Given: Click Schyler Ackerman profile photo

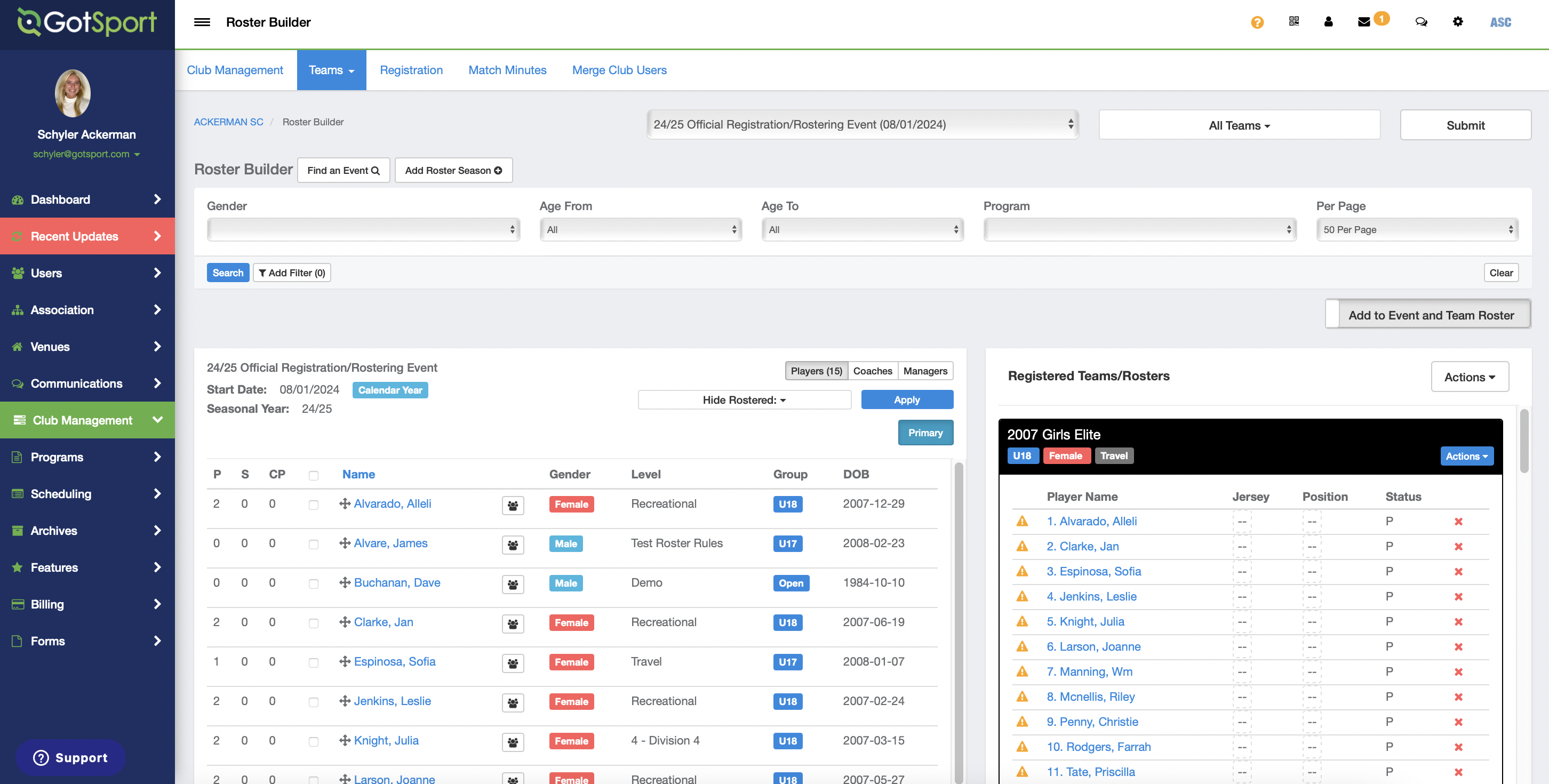Looking at the screenshot, I should point(73,93).
